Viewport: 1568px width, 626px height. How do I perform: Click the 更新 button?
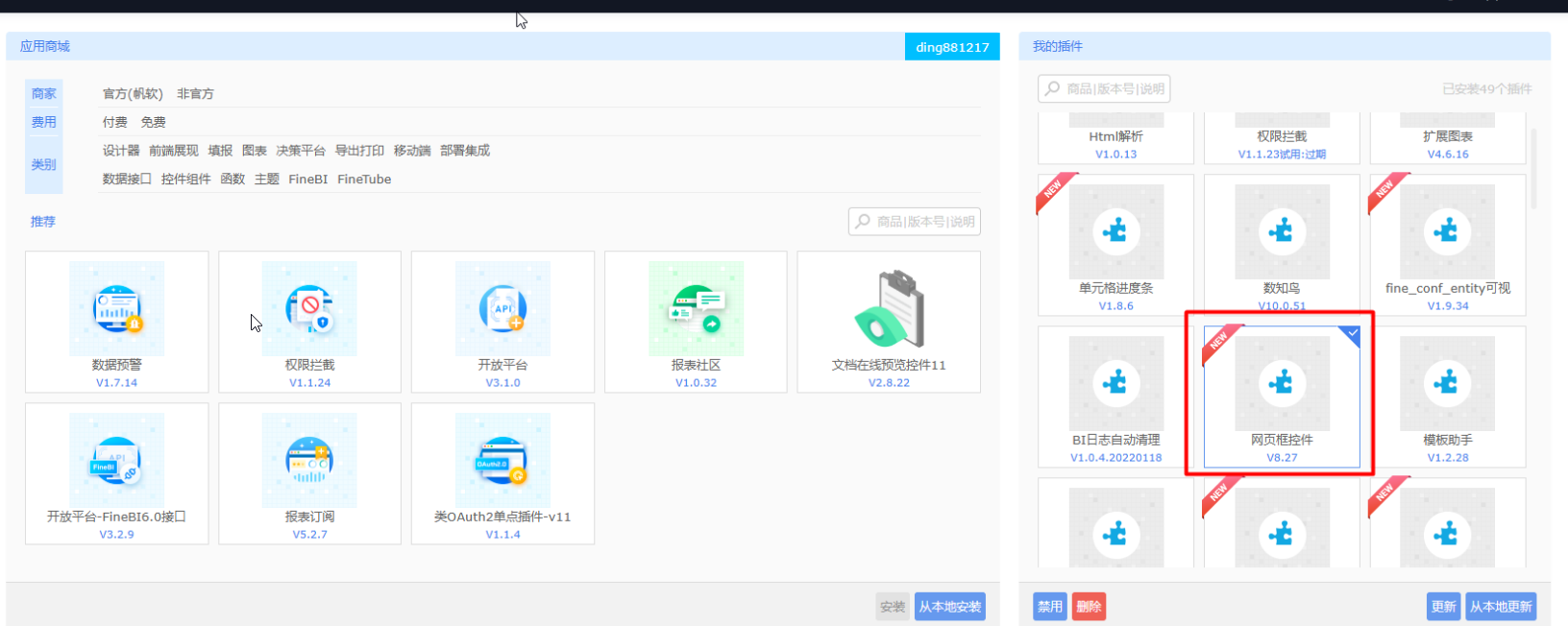[x=1444, y=607]
